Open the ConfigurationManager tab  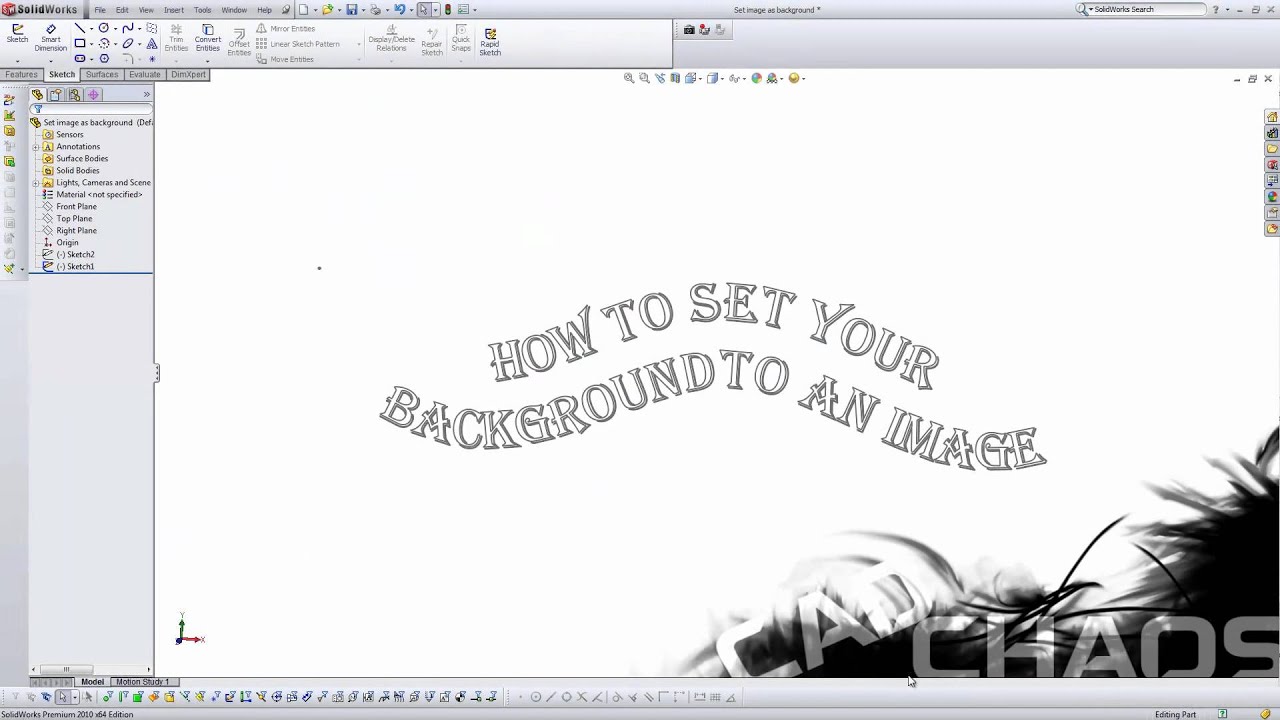click(x=75, y=95)
